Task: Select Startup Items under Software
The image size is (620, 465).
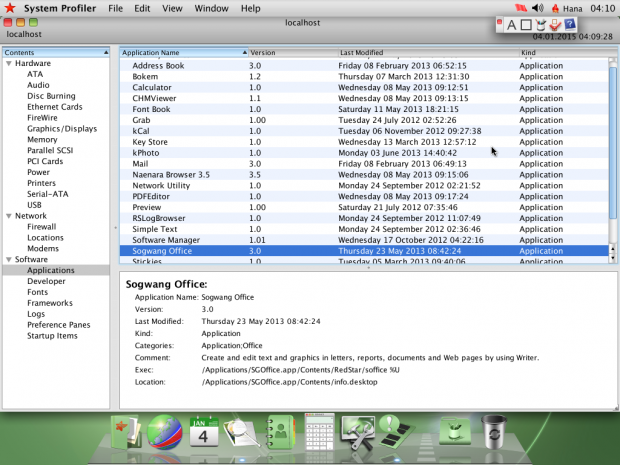Action: coord(52,336)
